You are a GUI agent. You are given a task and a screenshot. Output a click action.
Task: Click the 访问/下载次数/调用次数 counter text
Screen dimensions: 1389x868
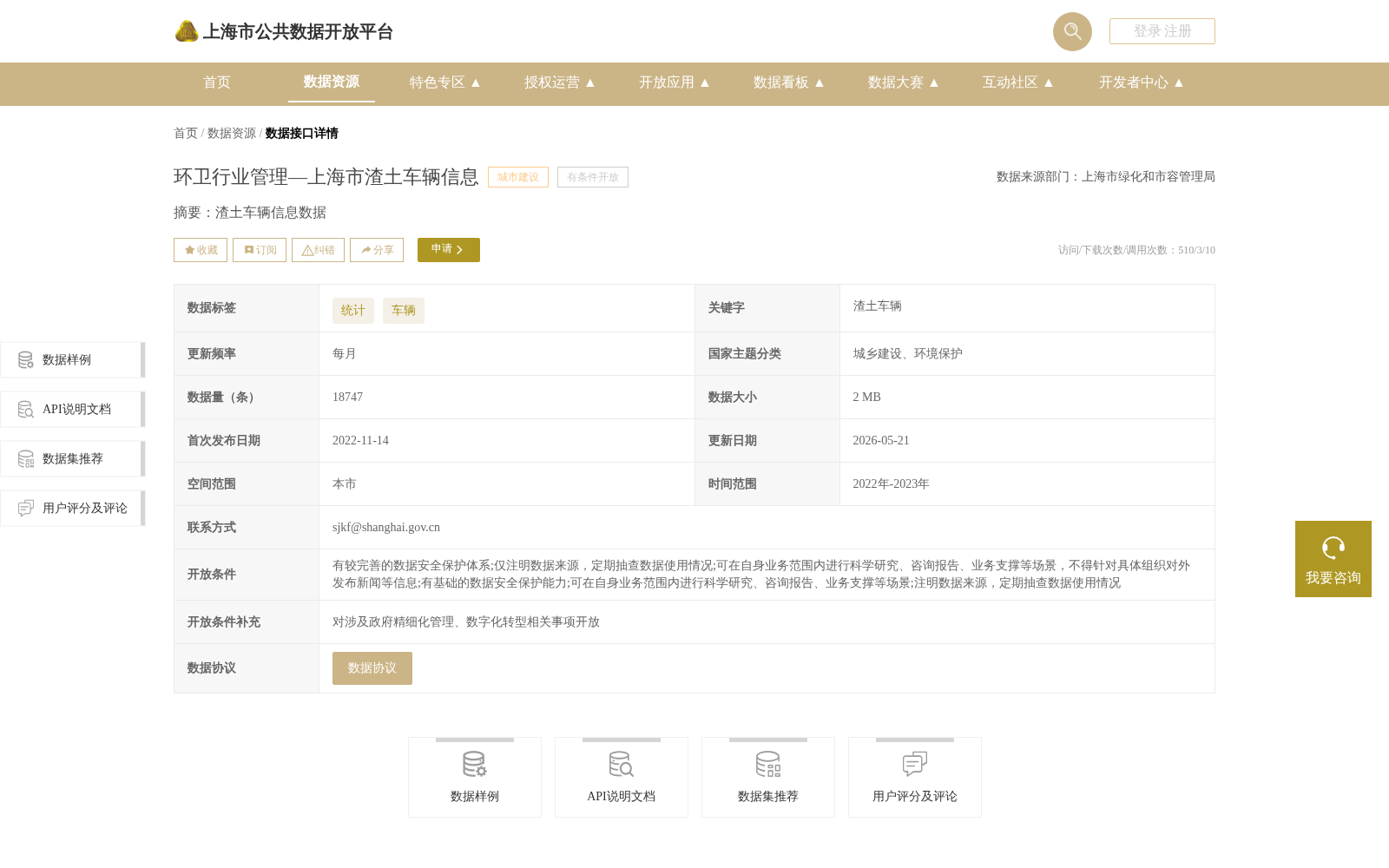[x=1136, y=250]
